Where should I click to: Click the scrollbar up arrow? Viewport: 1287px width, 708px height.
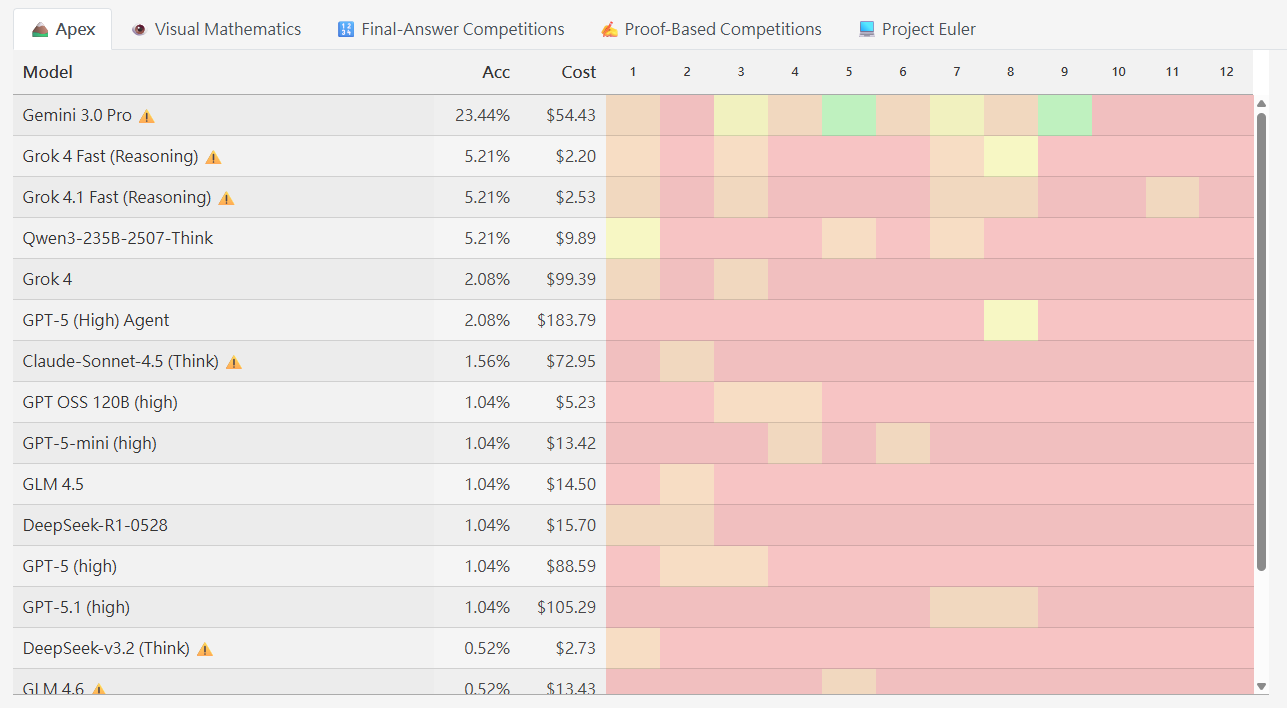[1261, 104]
